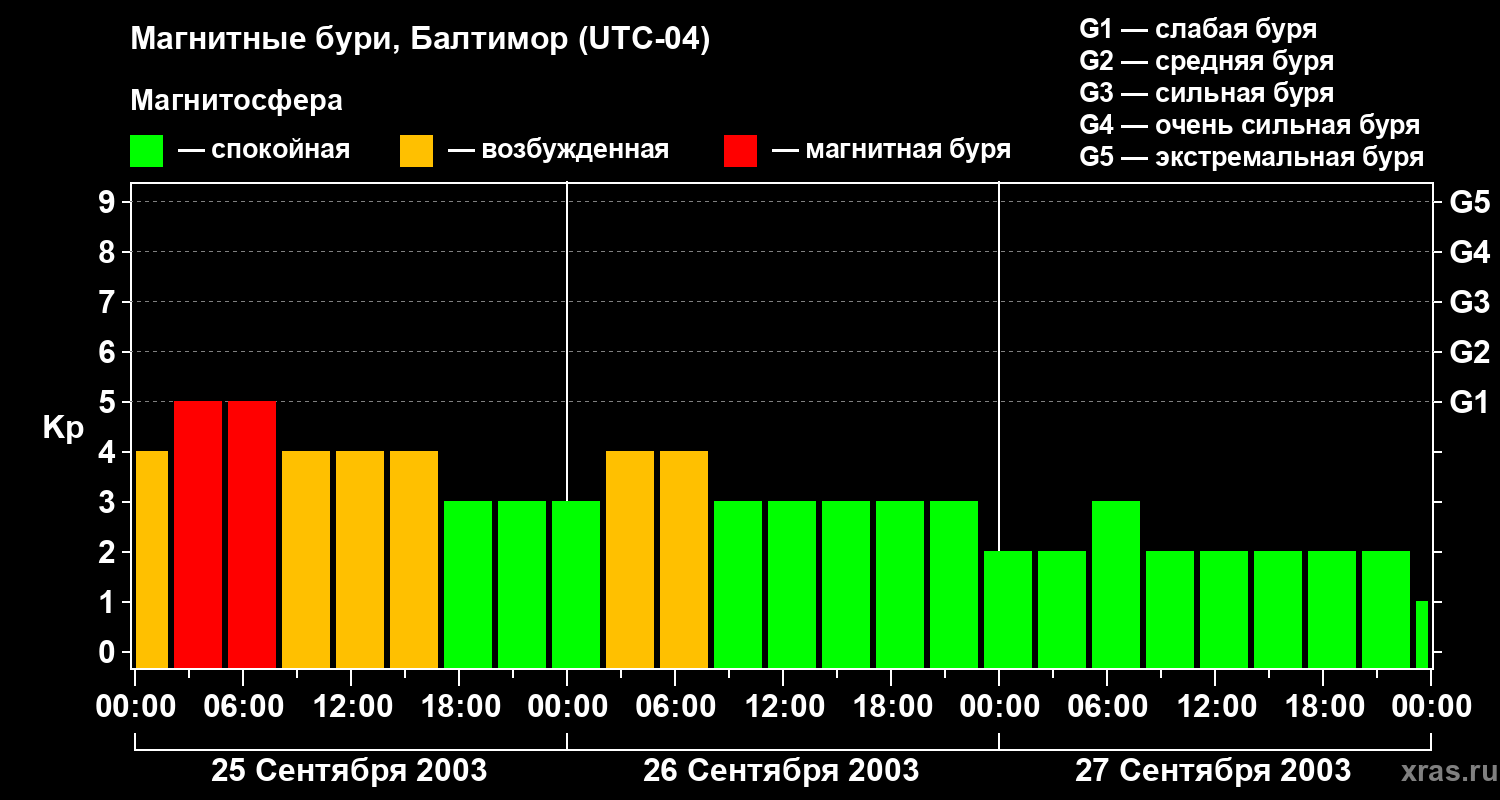The width and height of the screenshot is (1500, 800).
Task: Select the first red Kp 5 bar
Action: (x=198, y=534)
